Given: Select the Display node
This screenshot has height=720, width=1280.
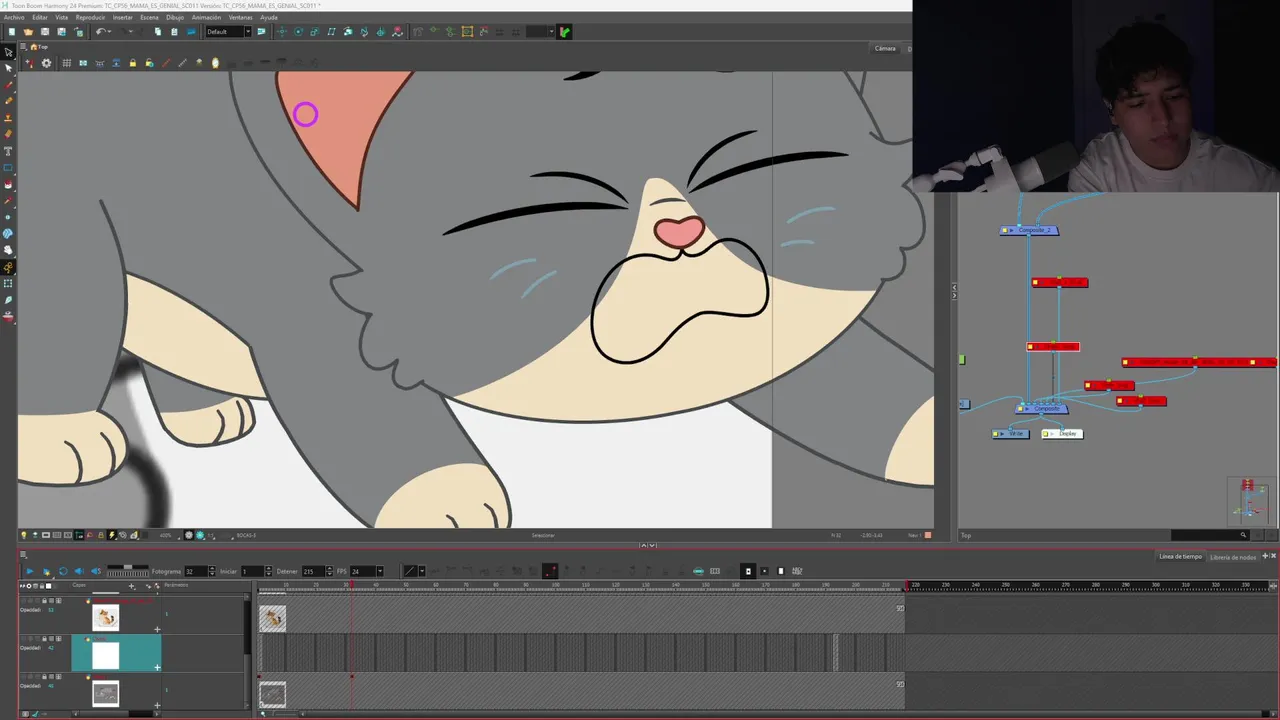Looking at the screenshot, I should [x=1062, y=434].
